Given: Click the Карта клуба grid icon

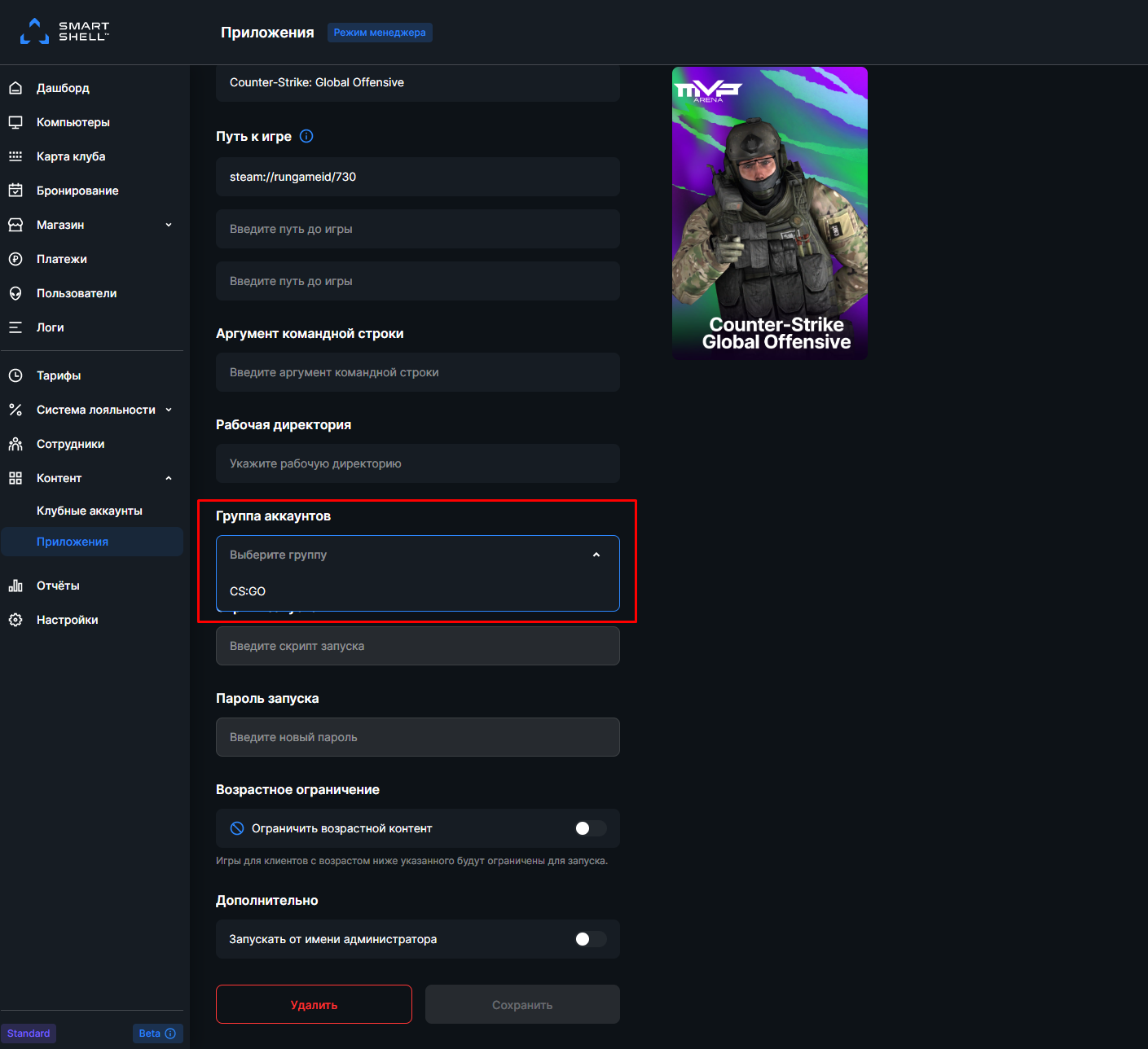Looking at the screenshot, I should (x=15, y=156).
